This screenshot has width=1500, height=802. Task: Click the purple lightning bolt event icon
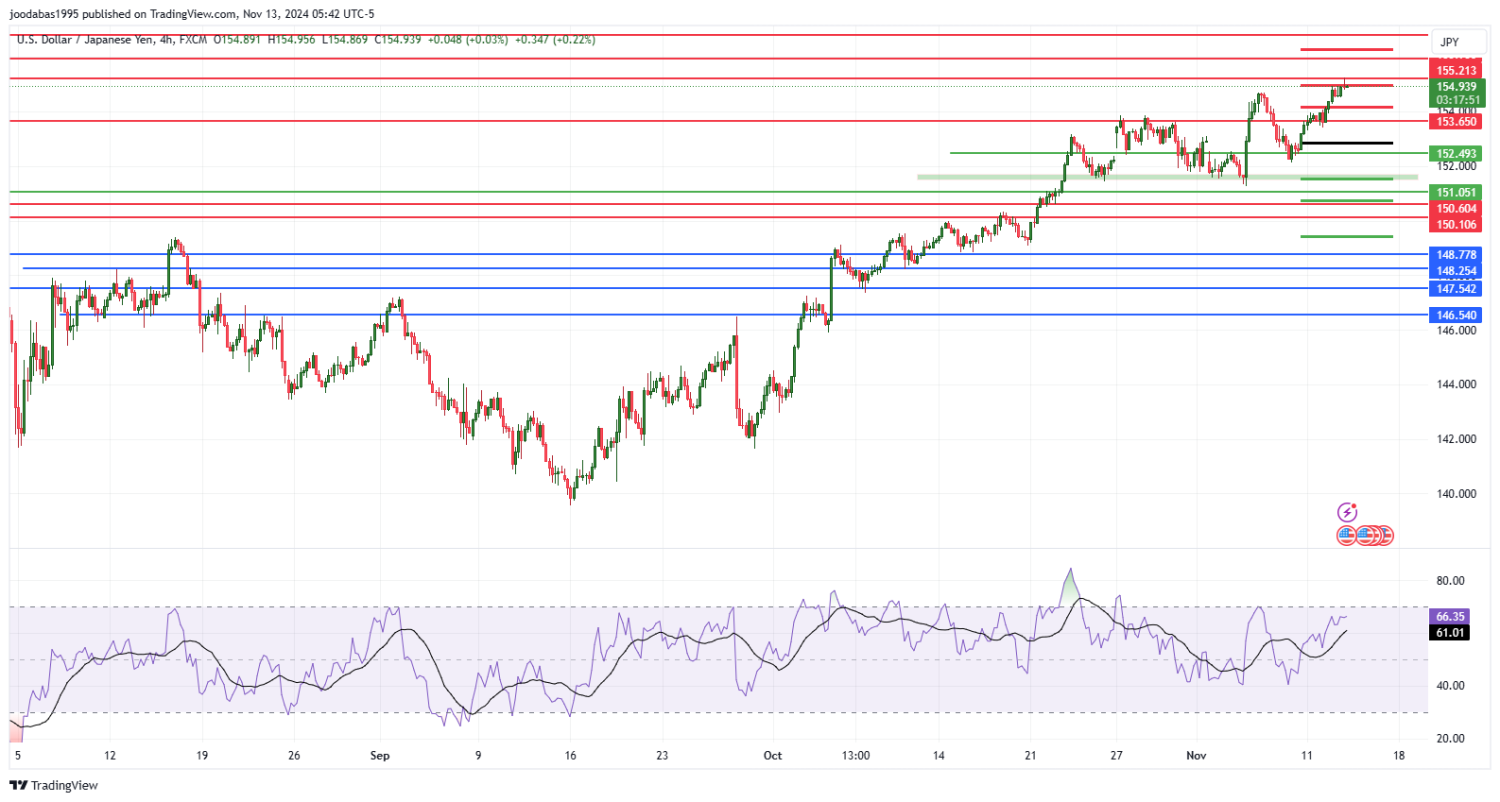pyautogui.click(x=1347, y=511)
